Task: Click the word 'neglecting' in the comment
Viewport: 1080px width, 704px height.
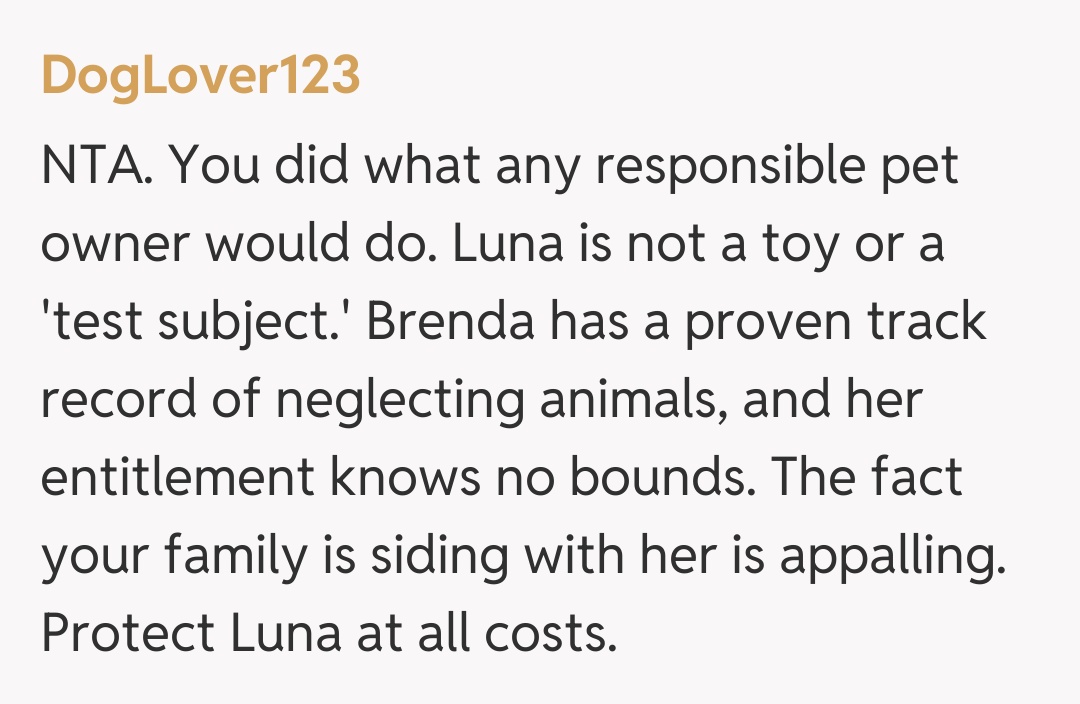Action: pos(399,400)
